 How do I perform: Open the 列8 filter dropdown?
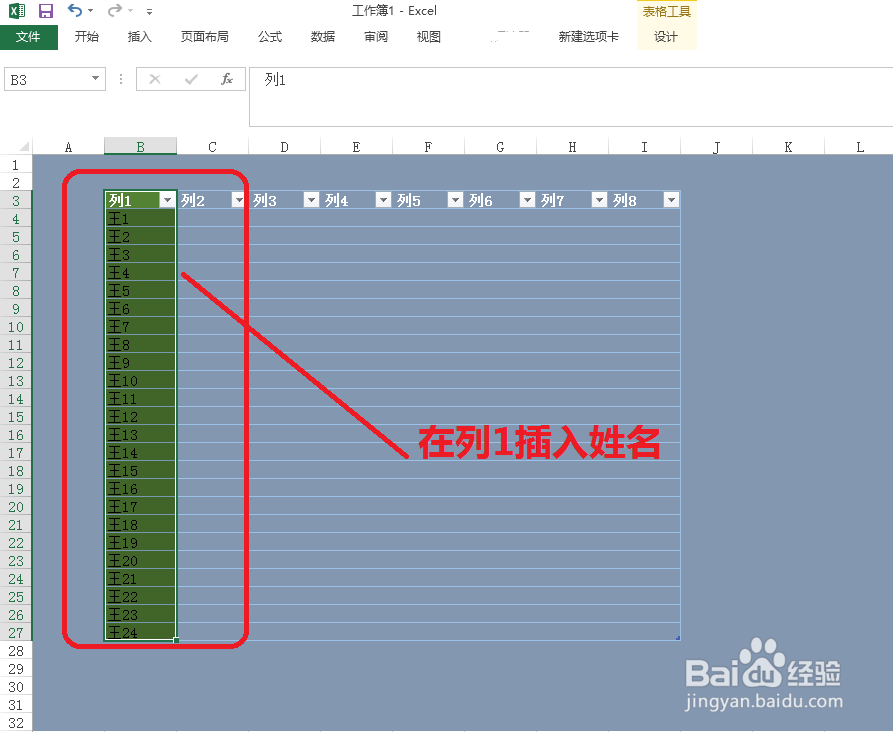(x=671, y=200)
